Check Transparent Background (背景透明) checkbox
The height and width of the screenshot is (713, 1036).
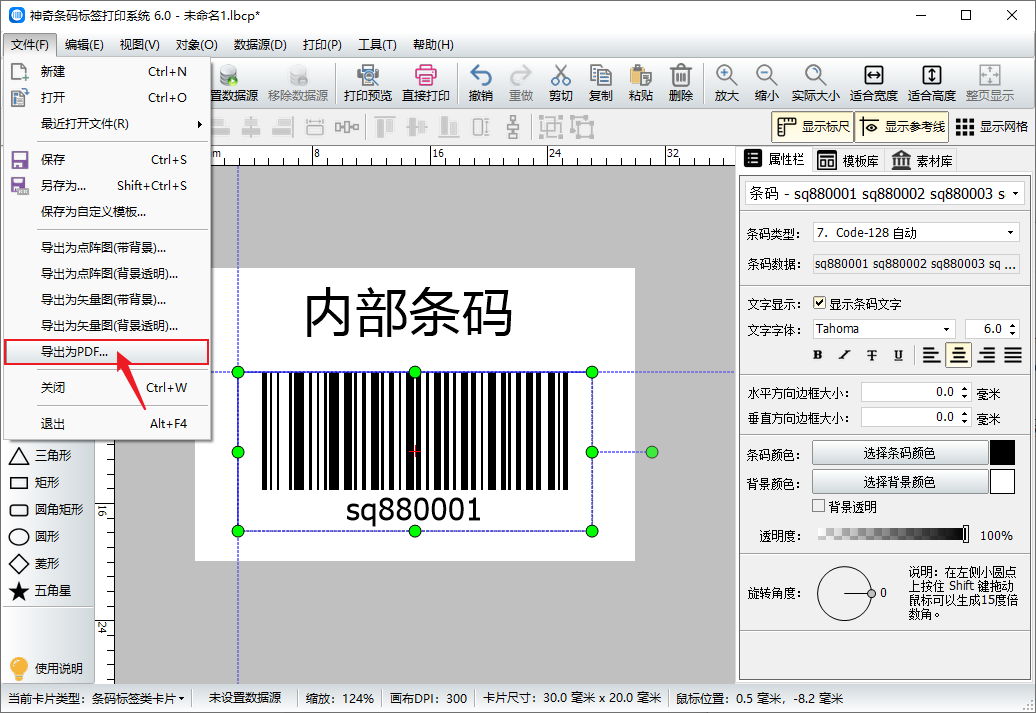pos(819,506)
